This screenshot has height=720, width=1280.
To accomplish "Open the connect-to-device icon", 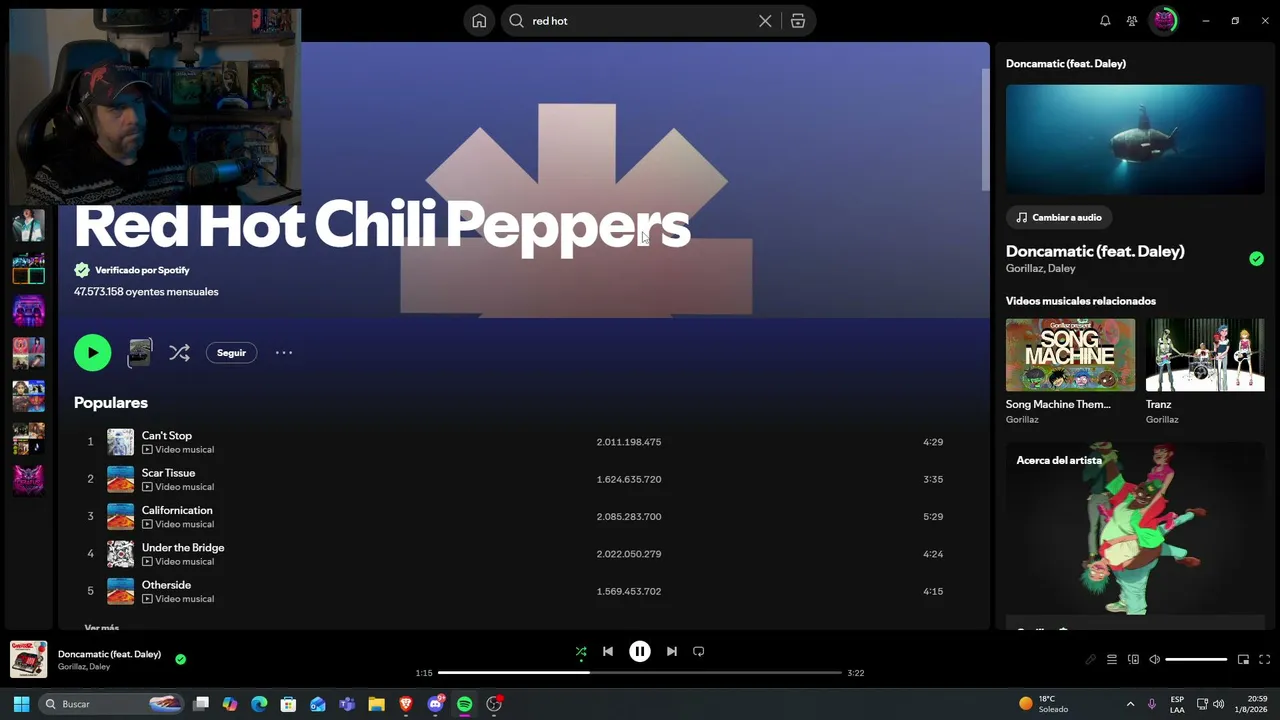I will click(1133, 660).
